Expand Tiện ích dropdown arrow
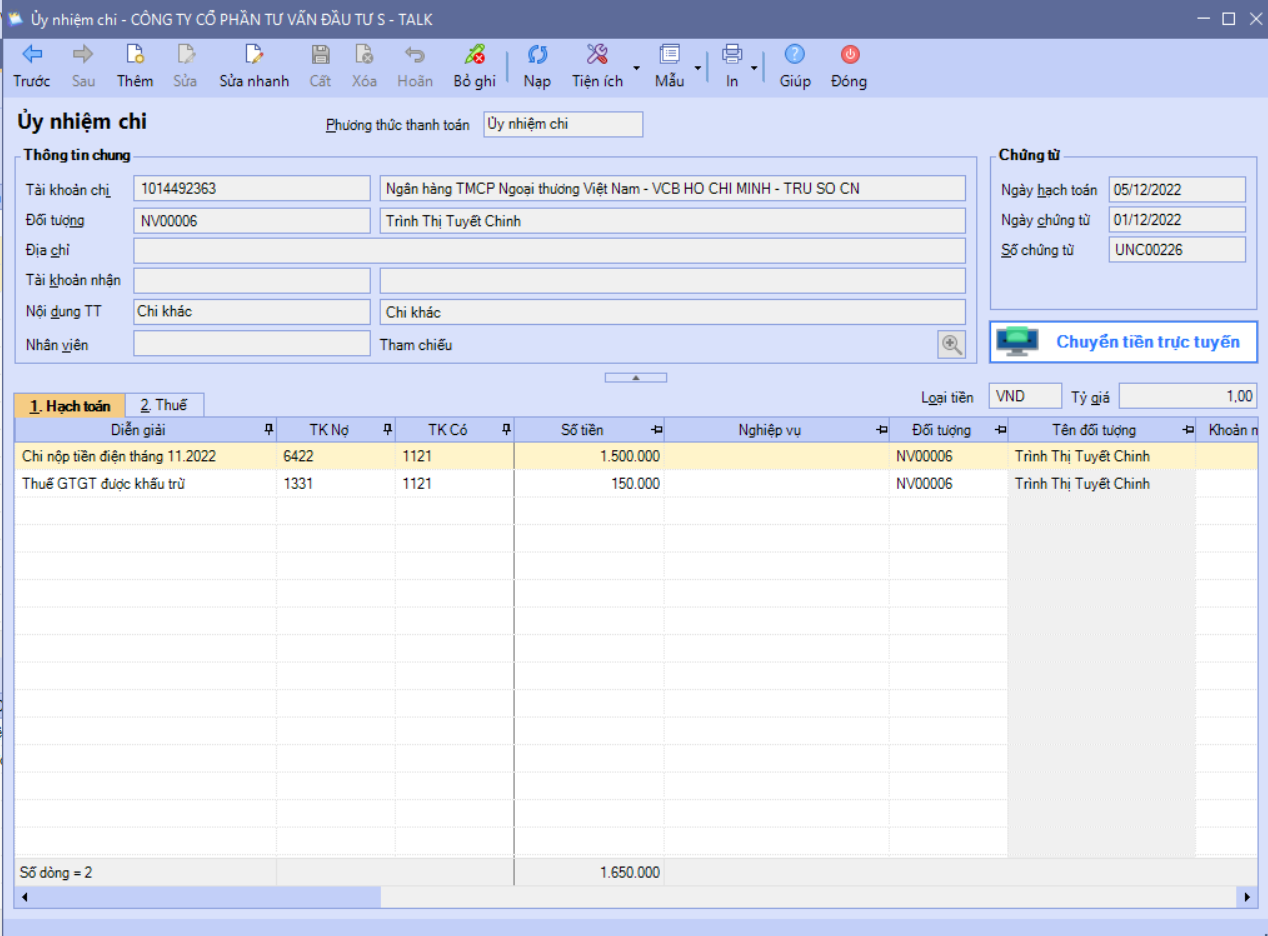Screen dimensions: 1268x936 point(636,67)
